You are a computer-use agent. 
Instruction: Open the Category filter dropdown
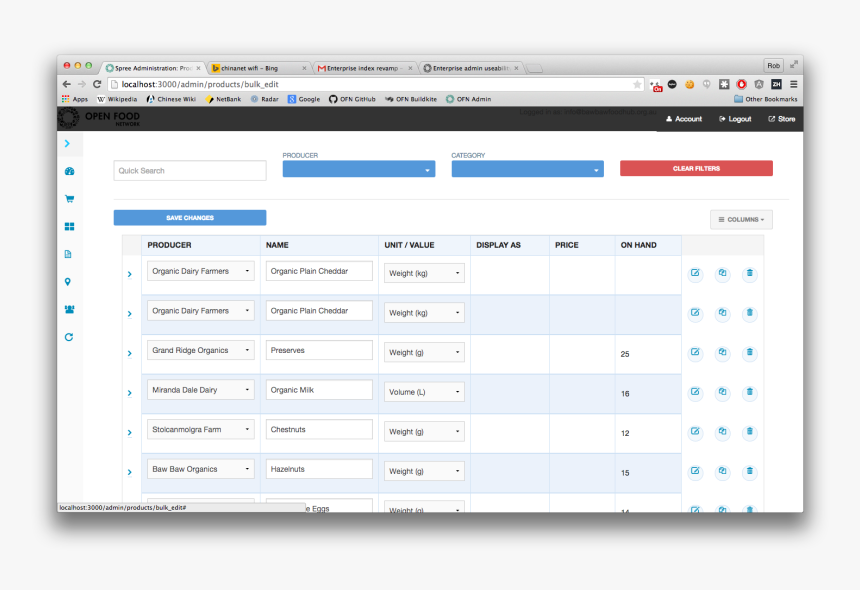click(x=528, y=169)
